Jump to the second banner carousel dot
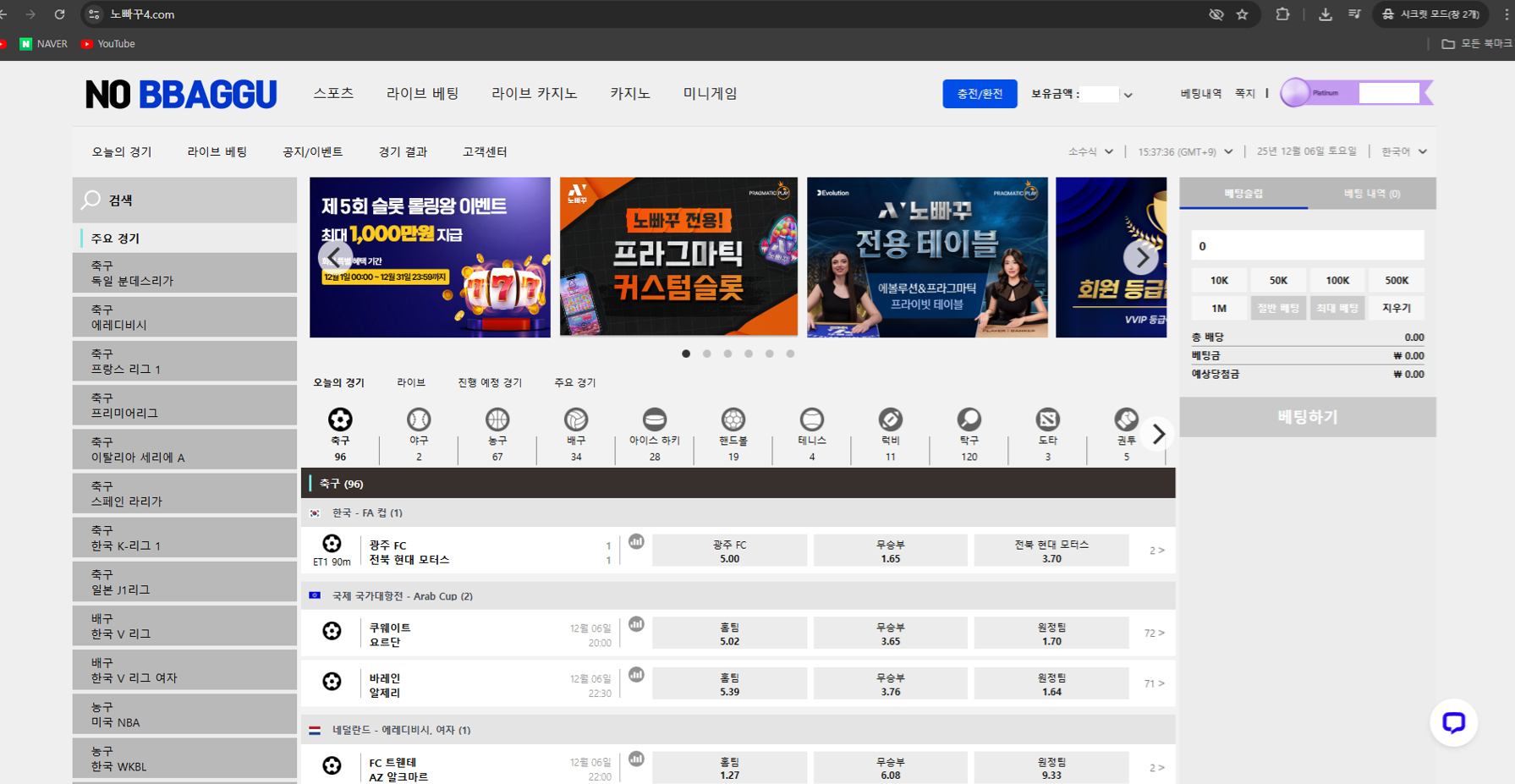 point(707,354)
